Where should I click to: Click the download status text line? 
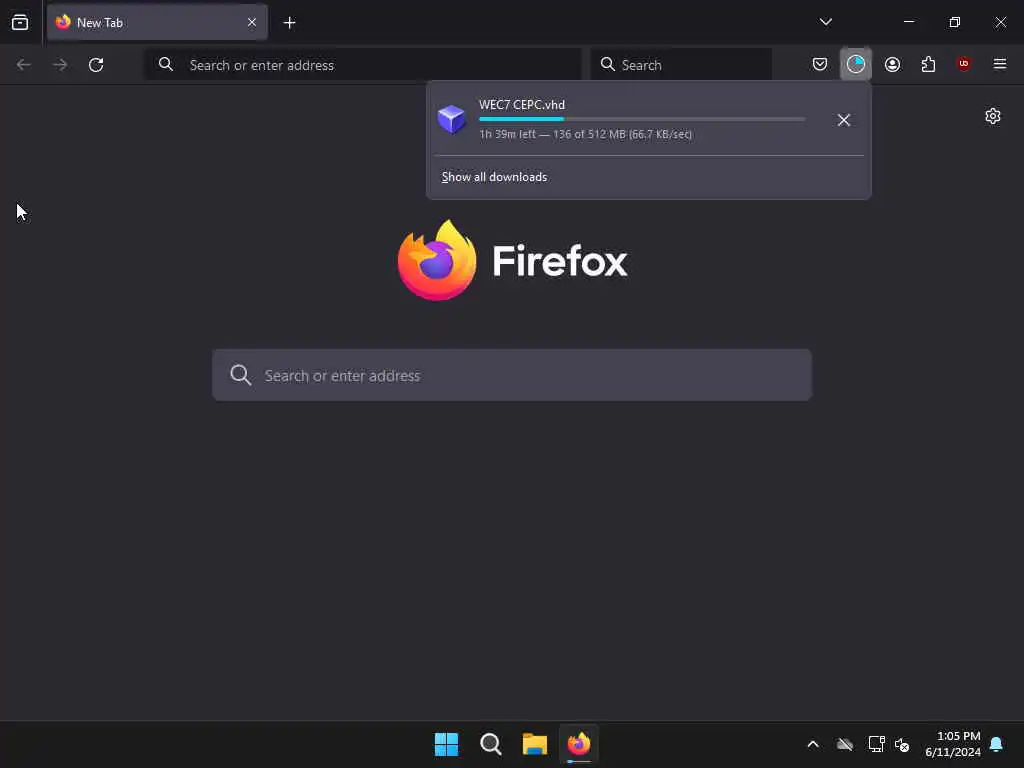click(585, 135)
